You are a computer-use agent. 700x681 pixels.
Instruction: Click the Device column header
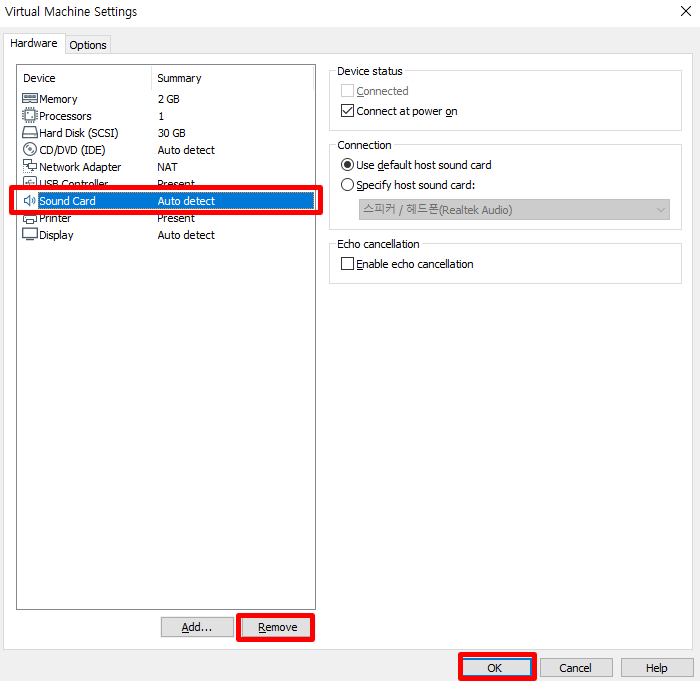85,78
